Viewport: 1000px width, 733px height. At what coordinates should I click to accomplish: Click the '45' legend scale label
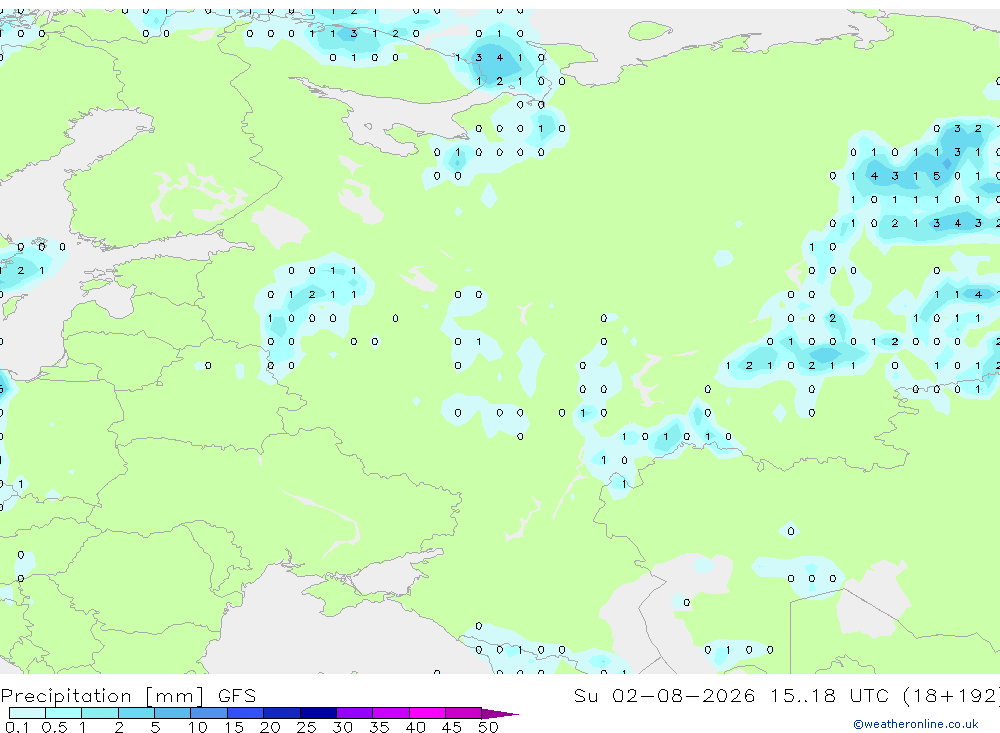[x=452, y=727]
